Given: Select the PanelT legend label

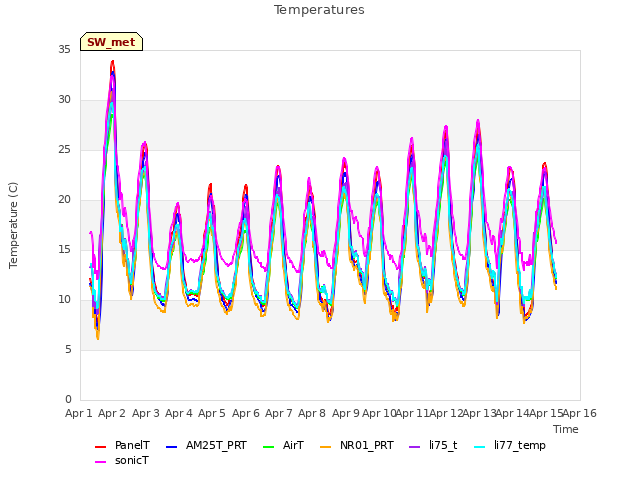Looking at the screenshot, I should pyautogui.click(x=132, y=445).
